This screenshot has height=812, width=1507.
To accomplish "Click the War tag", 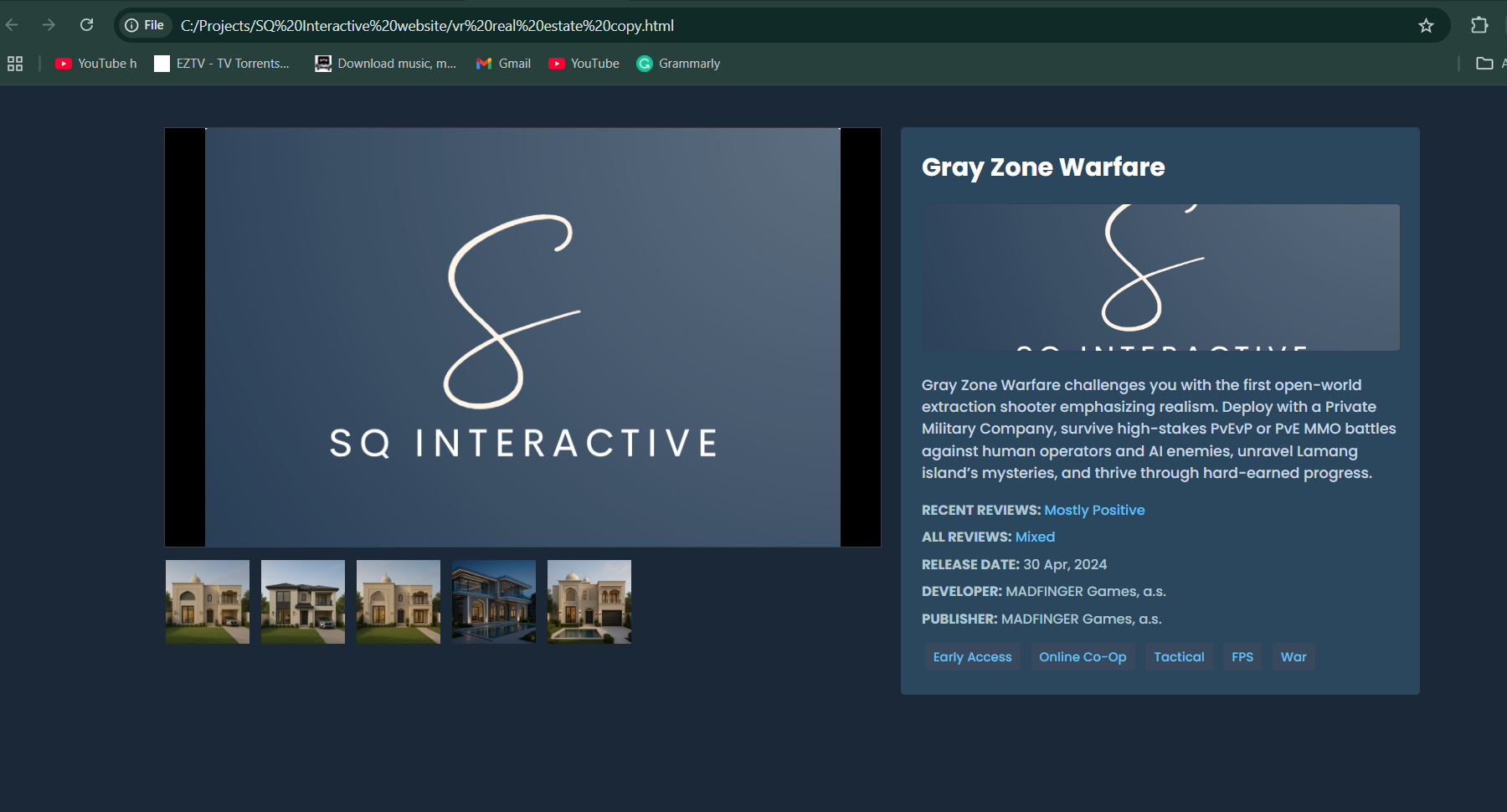I will [x=1294, y=657].
